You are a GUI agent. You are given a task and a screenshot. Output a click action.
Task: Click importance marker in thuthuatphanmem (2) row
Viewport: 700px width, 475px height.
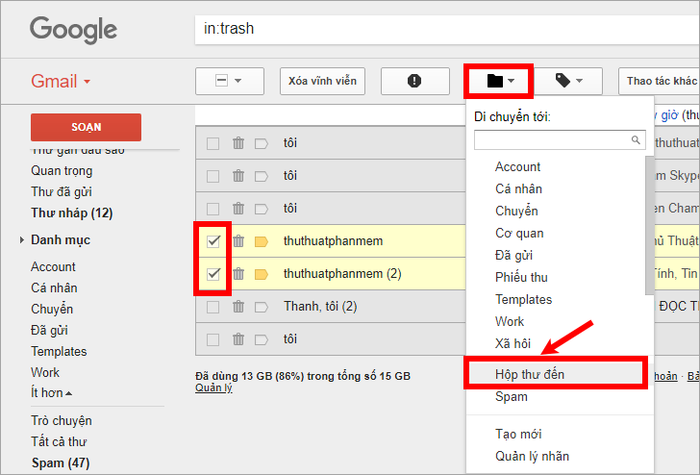(x=261, y=274)
